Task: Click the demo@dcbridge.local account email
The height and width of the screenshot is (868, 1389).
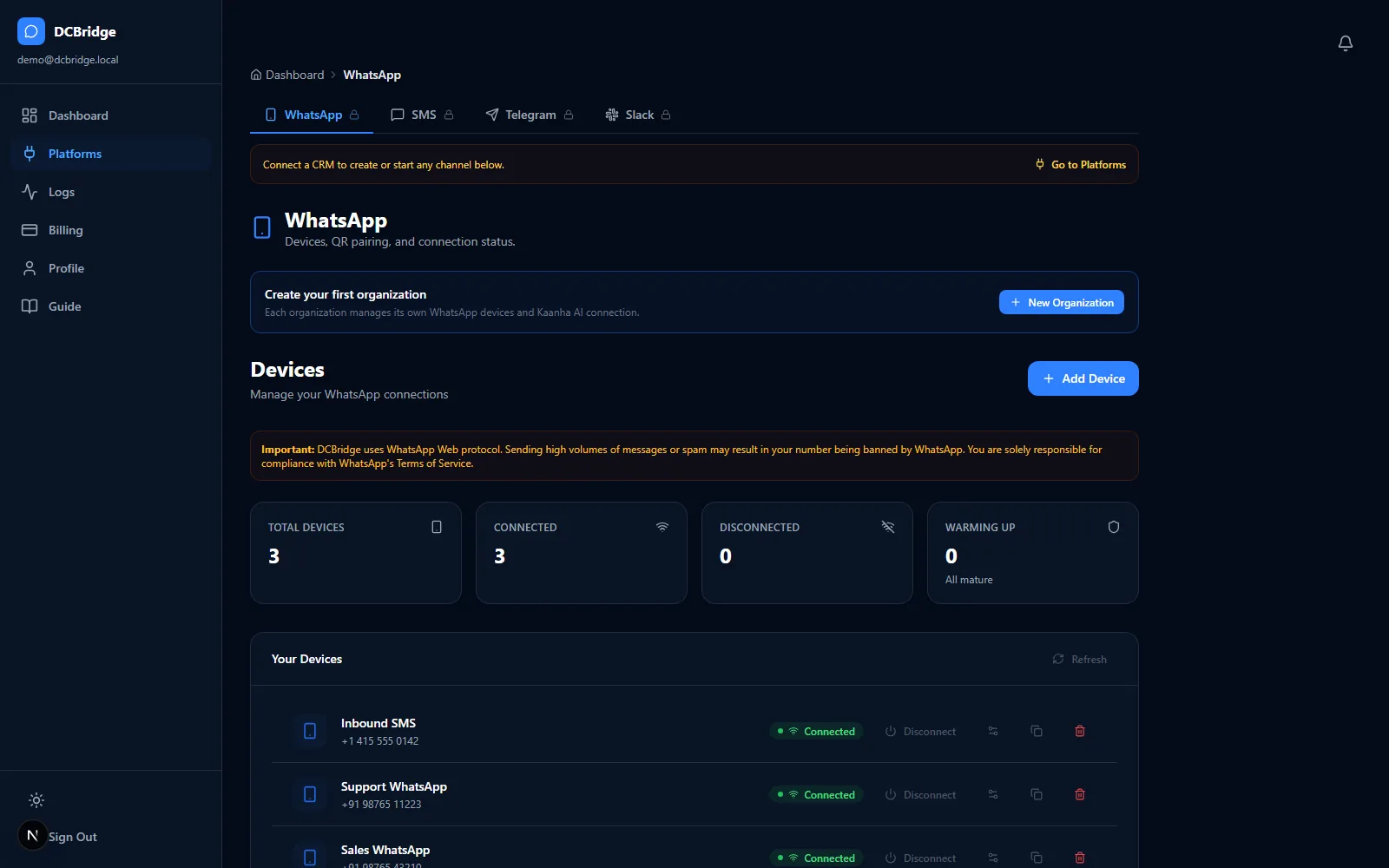Action: [x=68, y=60]
